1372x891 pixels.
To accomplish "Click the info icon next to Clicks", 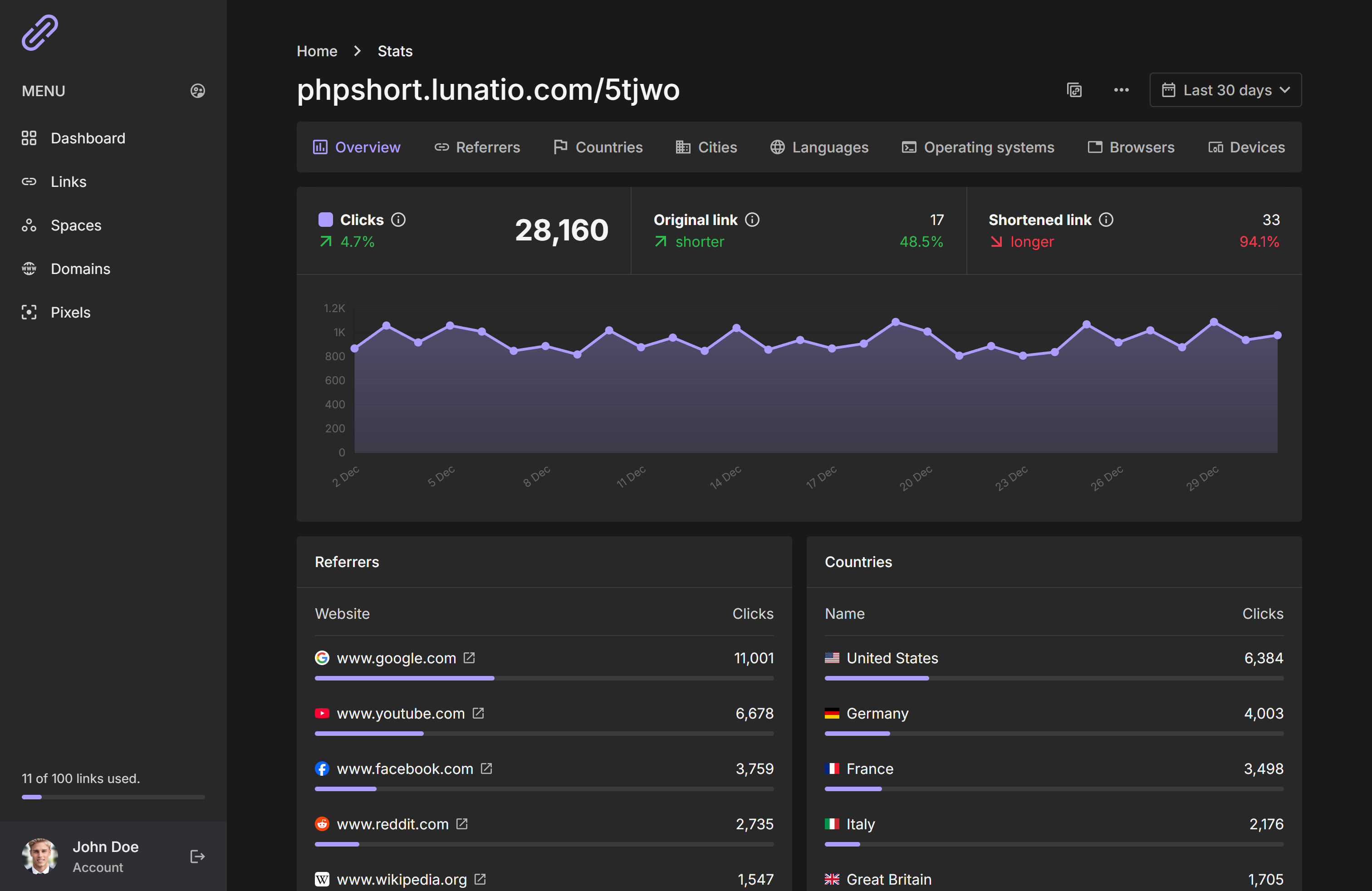I will [398, 220].
